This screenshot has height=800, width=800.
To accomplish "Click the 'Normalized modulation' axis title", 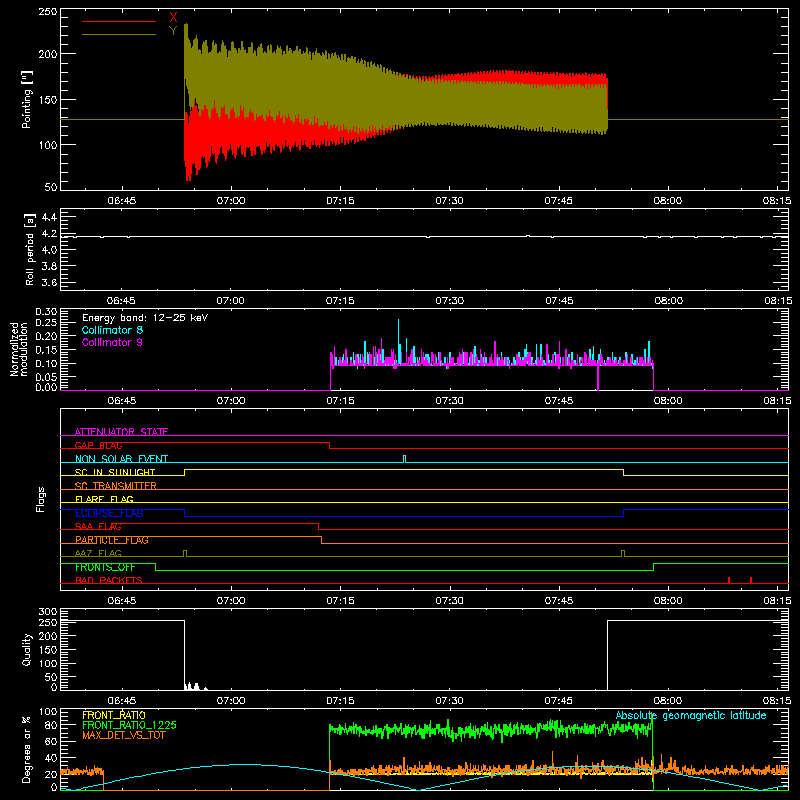I will (x=21, y=349).
